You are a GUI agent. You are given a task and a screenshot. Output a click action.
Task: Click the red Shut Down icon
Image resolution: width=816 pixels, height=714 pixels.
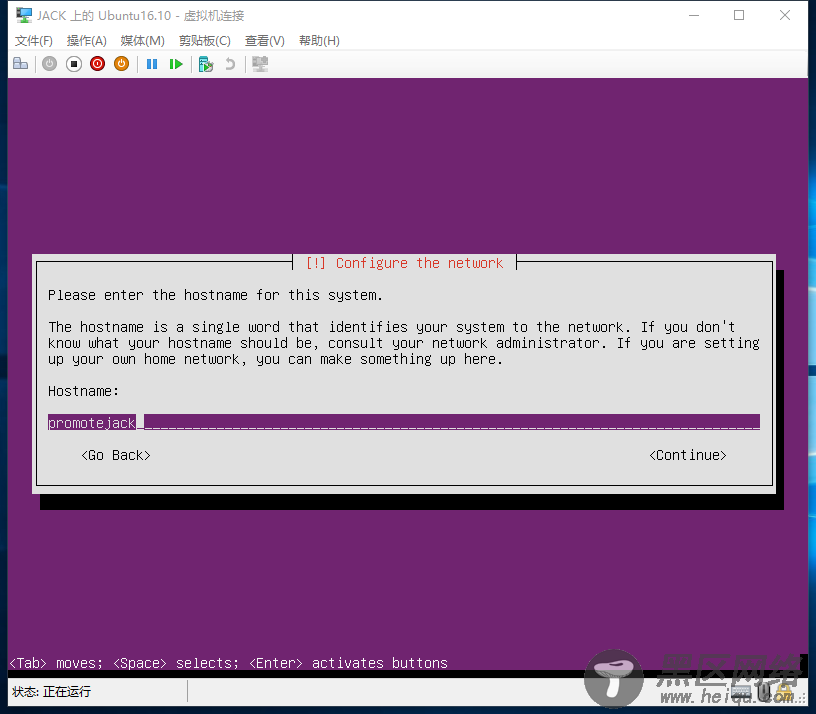[x=97, y=64]
